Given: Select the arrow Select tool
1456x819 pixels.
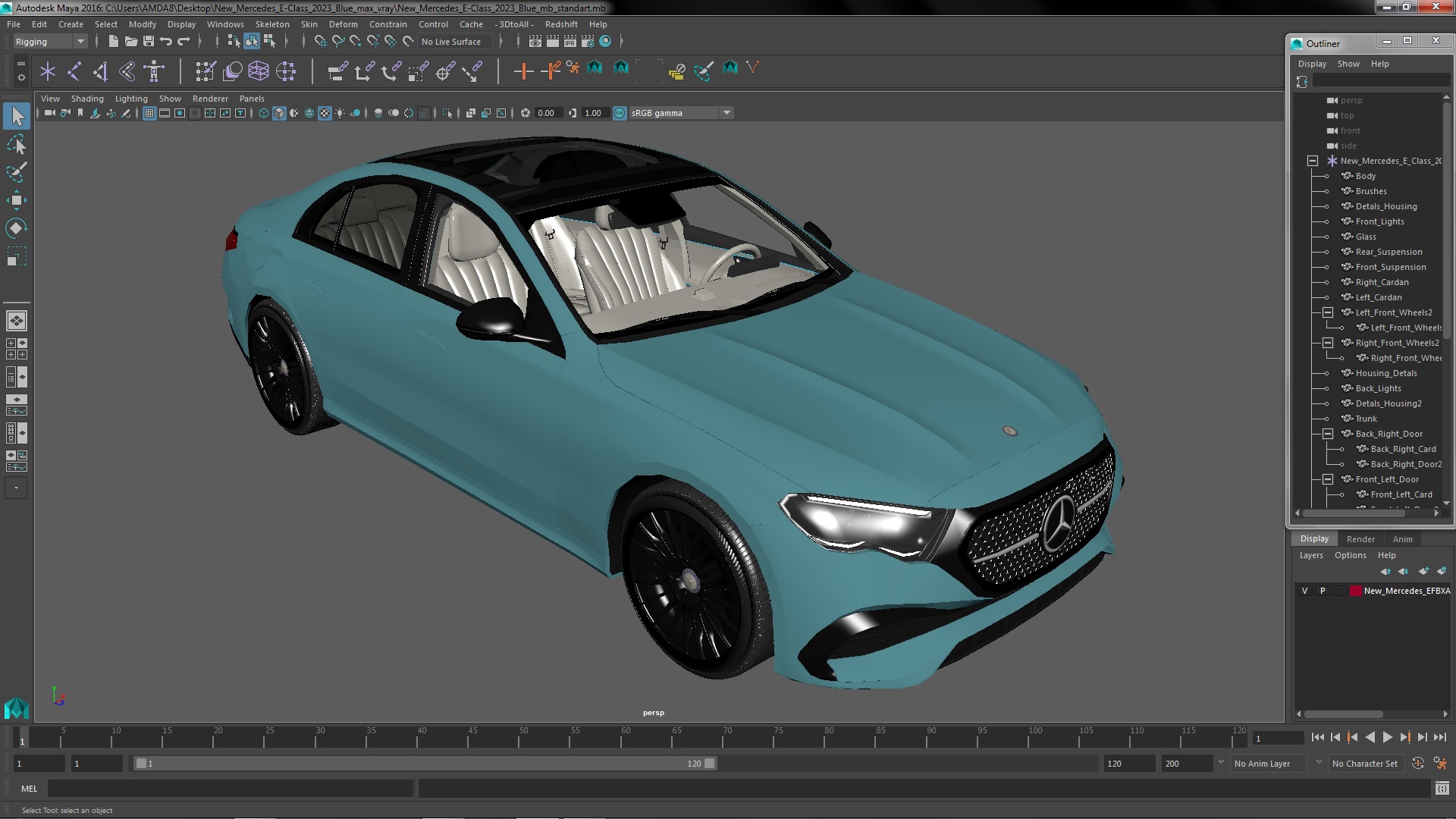Looking at the screenshot, I should (17, 116).
